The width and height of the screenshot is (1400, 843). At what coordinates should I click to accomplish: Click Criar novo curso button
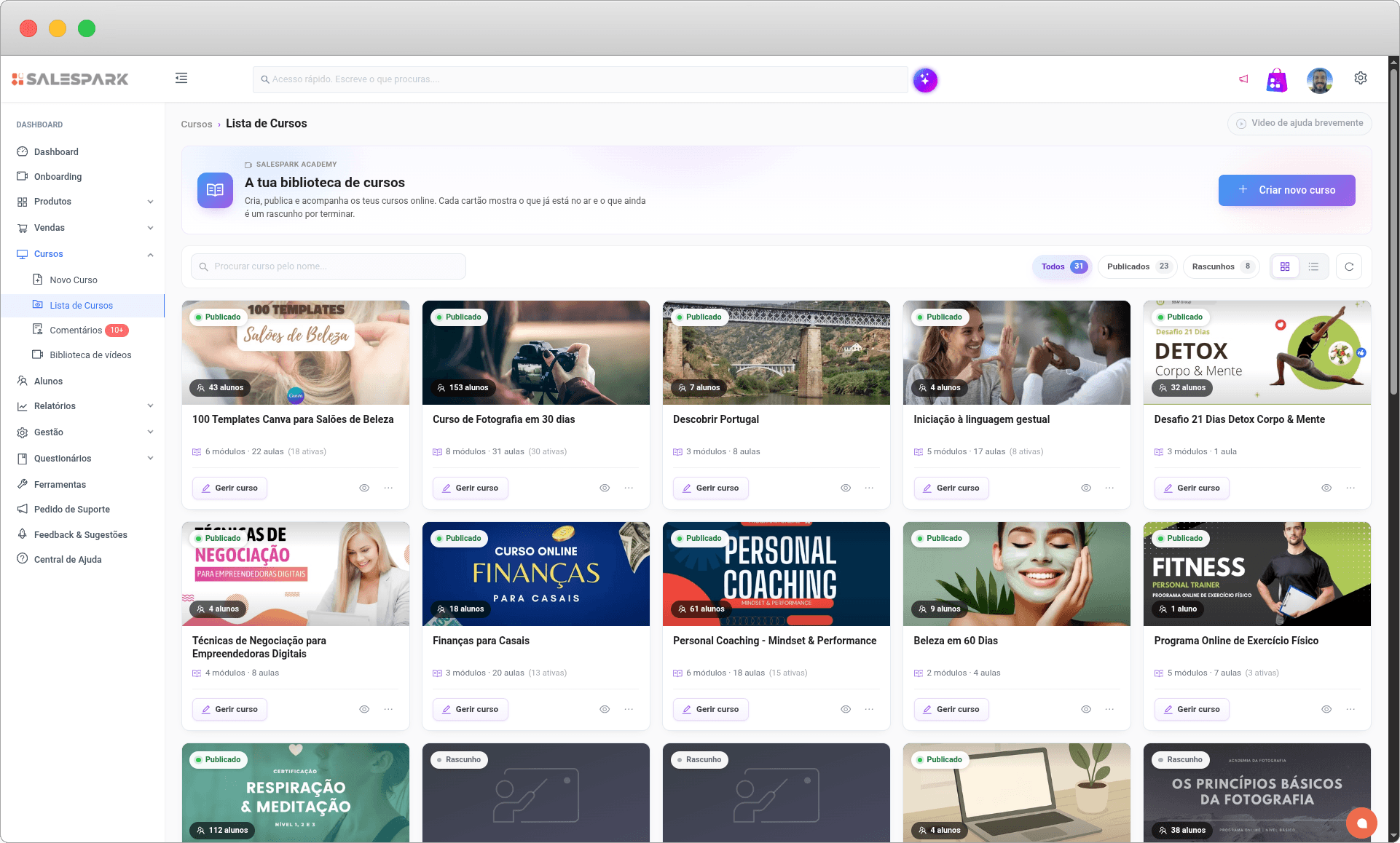pos(1286,190)
